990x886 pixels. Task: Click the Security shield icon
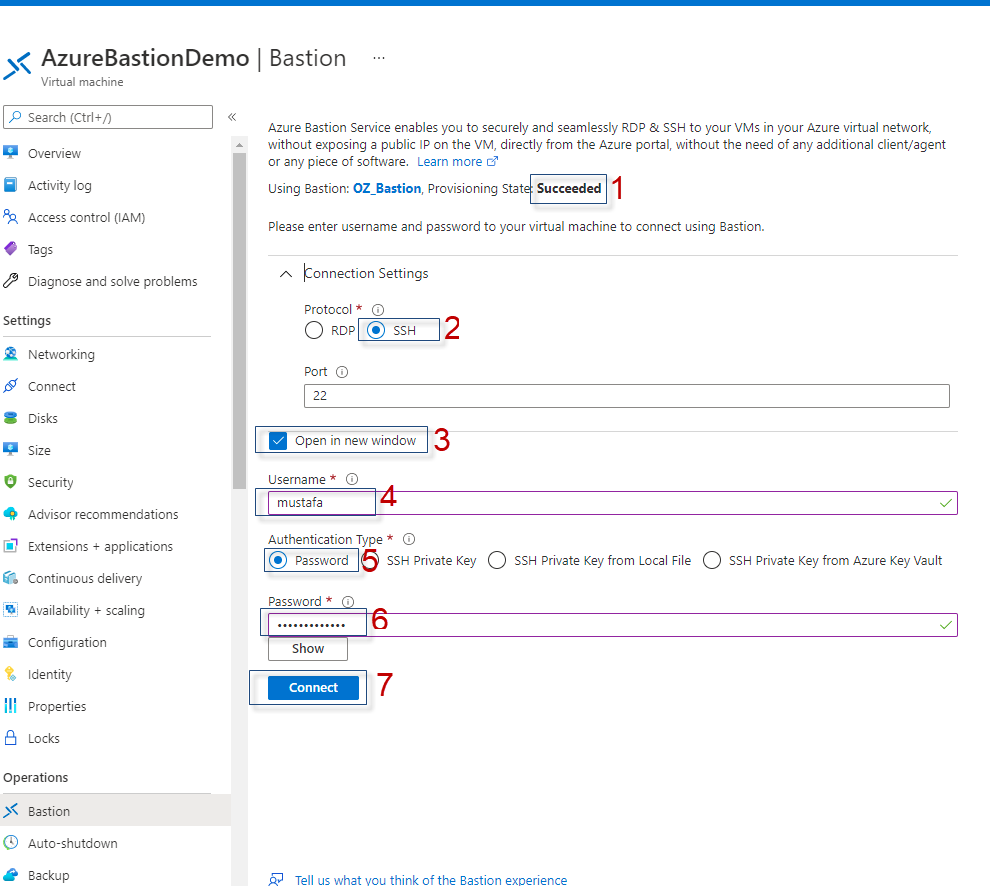click(x=11, y=482)
